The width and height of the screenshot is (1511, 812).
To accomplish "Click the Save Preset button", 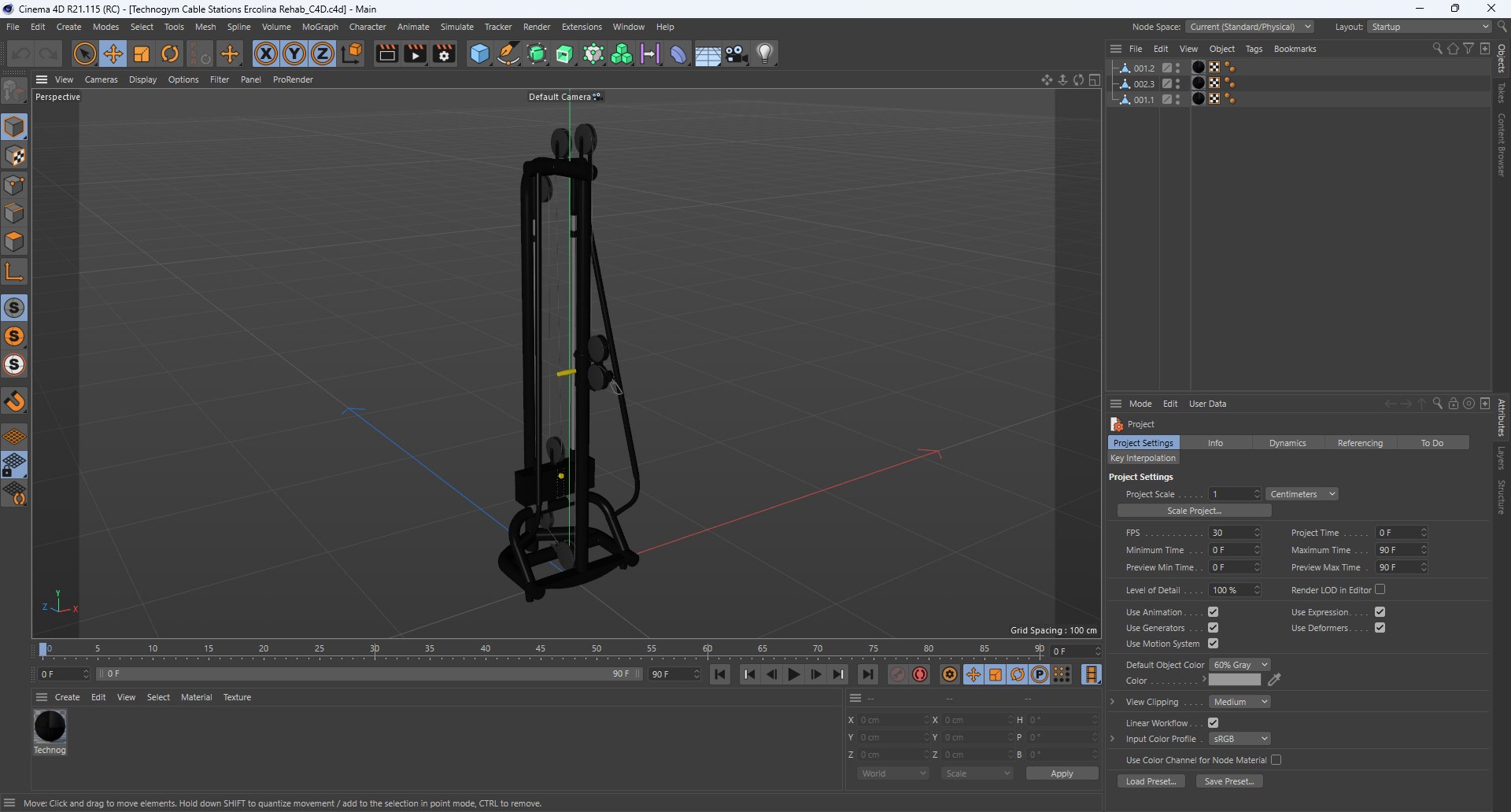I will point(1228,781).
